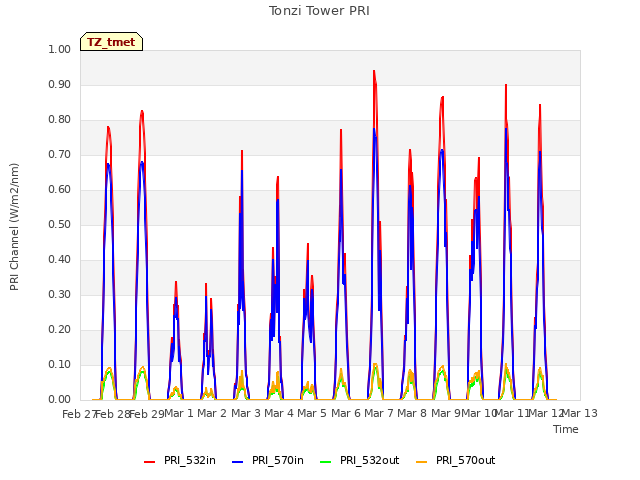This screenshot has height=480, width=640.
Task: Click the 0.80 y-axis tick label
Action: (x=60, y=120)
